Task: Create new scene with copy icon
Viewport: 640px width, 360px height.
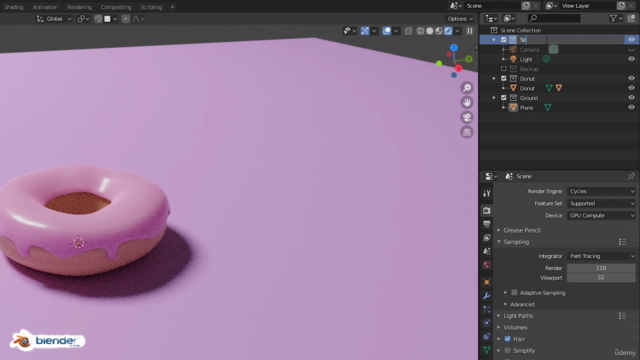Action: tap(526, 6)
